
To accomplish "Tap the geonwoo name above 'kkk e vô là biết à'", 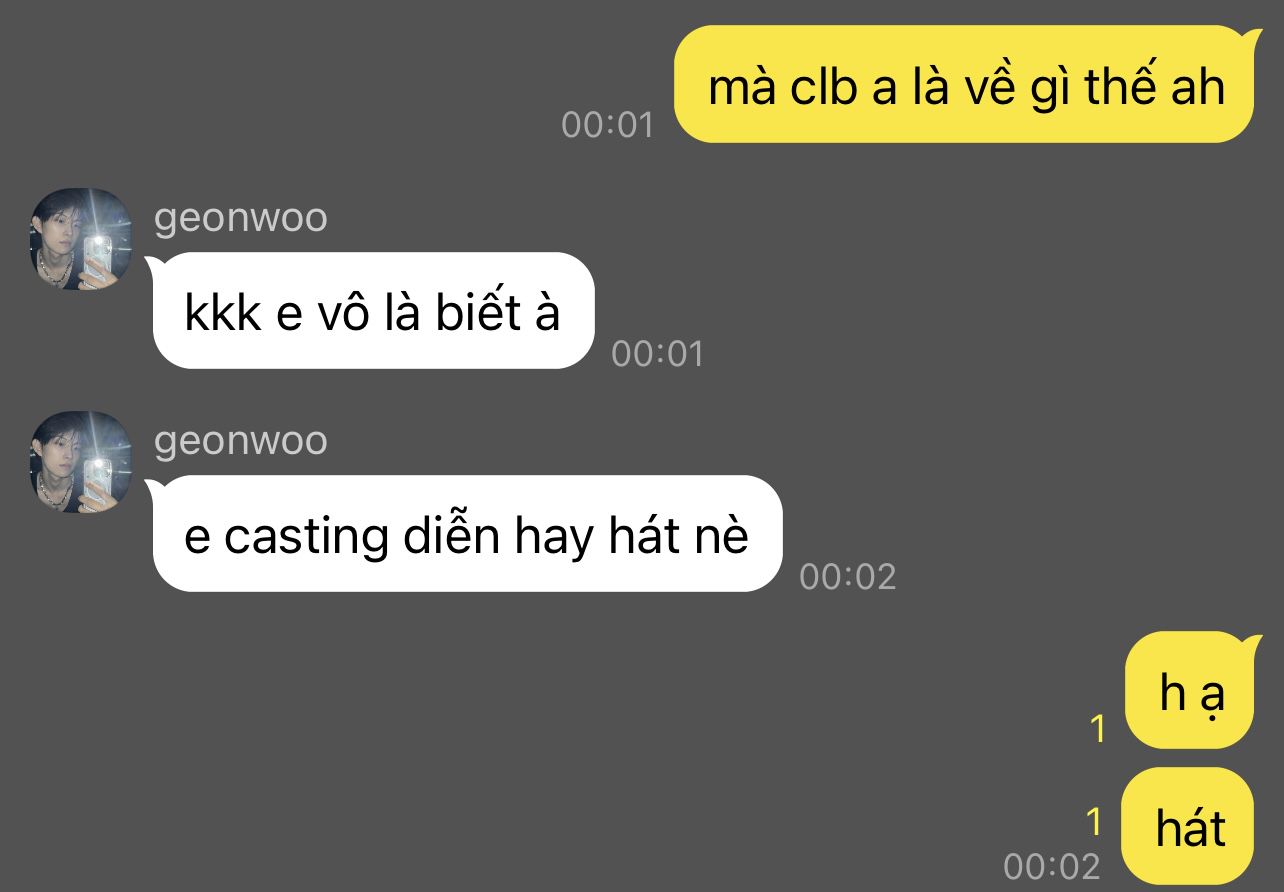I will pyautogui.click(x=240, y=218).
